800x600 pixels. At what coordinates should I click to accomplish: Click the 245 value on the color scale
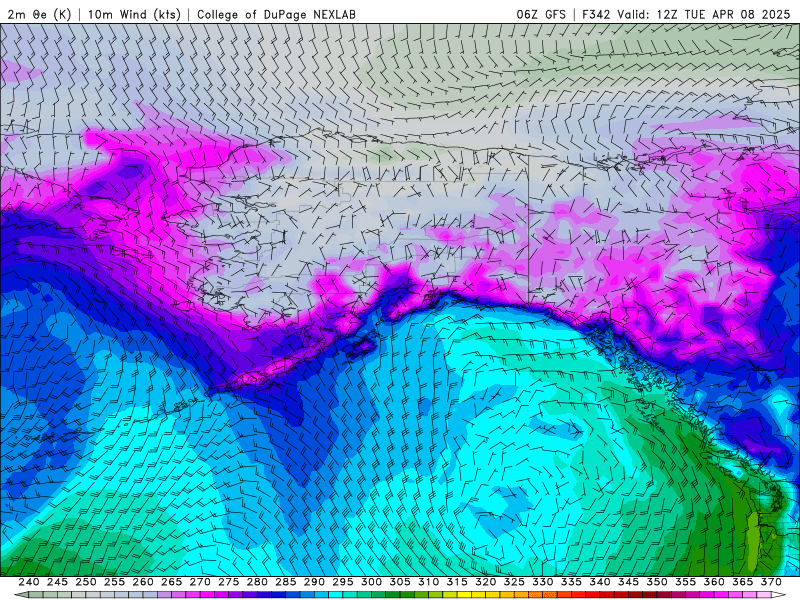click(x=57, y=582)
